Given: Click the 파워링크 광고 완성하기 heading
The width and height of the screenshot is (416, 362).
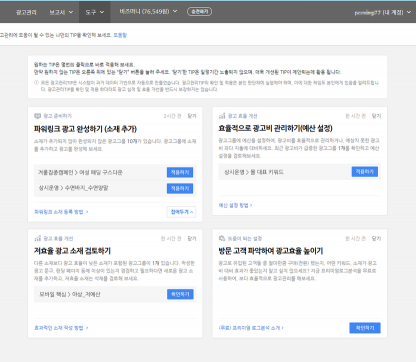Looking at the screenshot, I should tap(85, 129).
